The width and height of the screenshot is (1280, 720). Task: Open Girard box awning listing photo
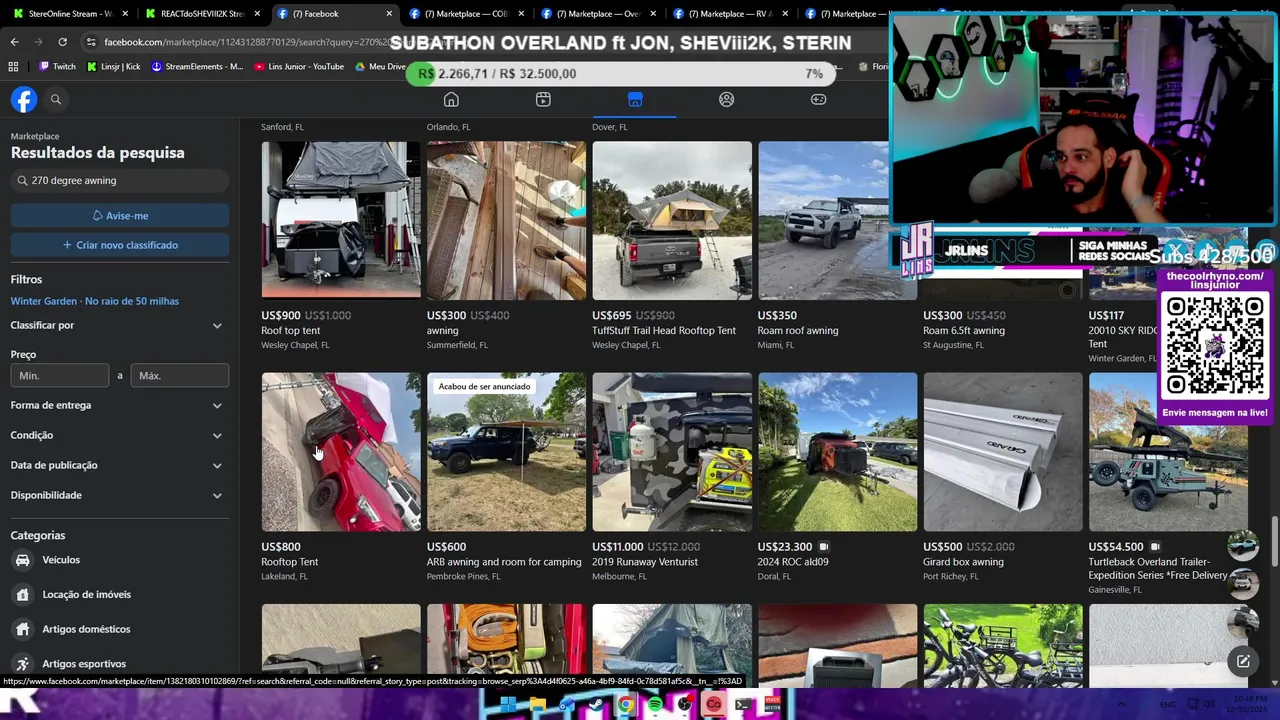click(1003, 452)
